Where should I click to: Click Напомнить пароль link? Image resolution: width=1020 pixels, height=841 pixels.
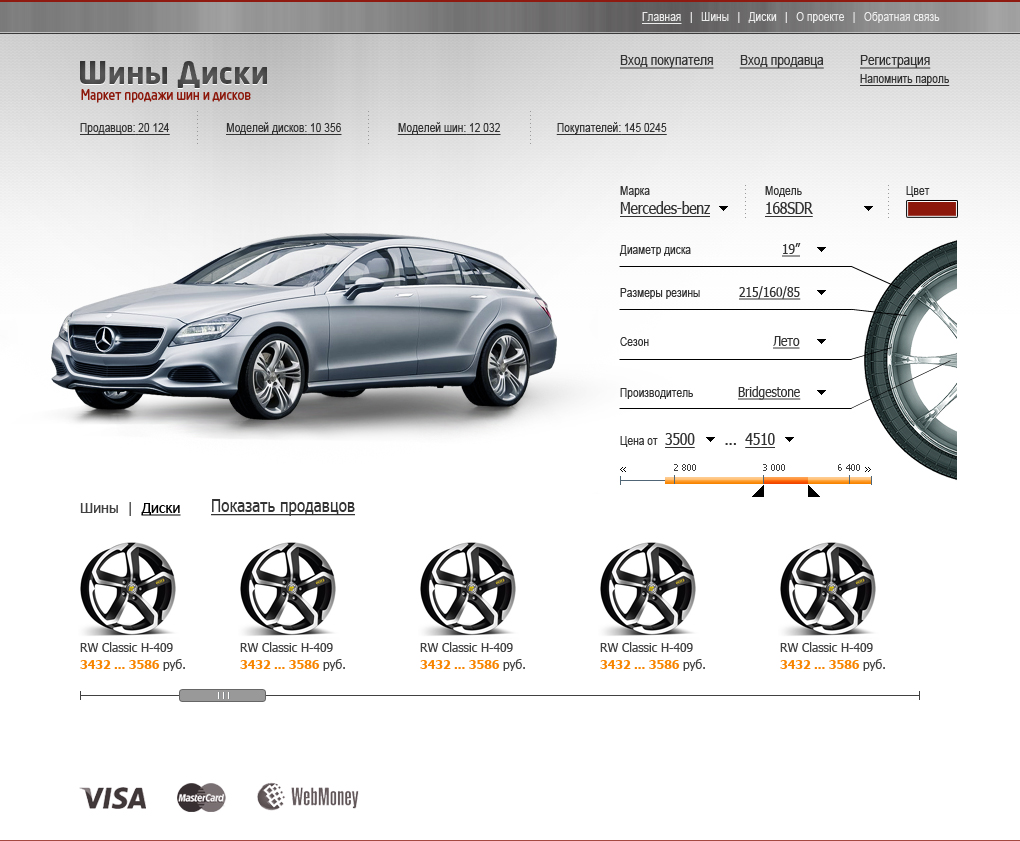(904, 79)
